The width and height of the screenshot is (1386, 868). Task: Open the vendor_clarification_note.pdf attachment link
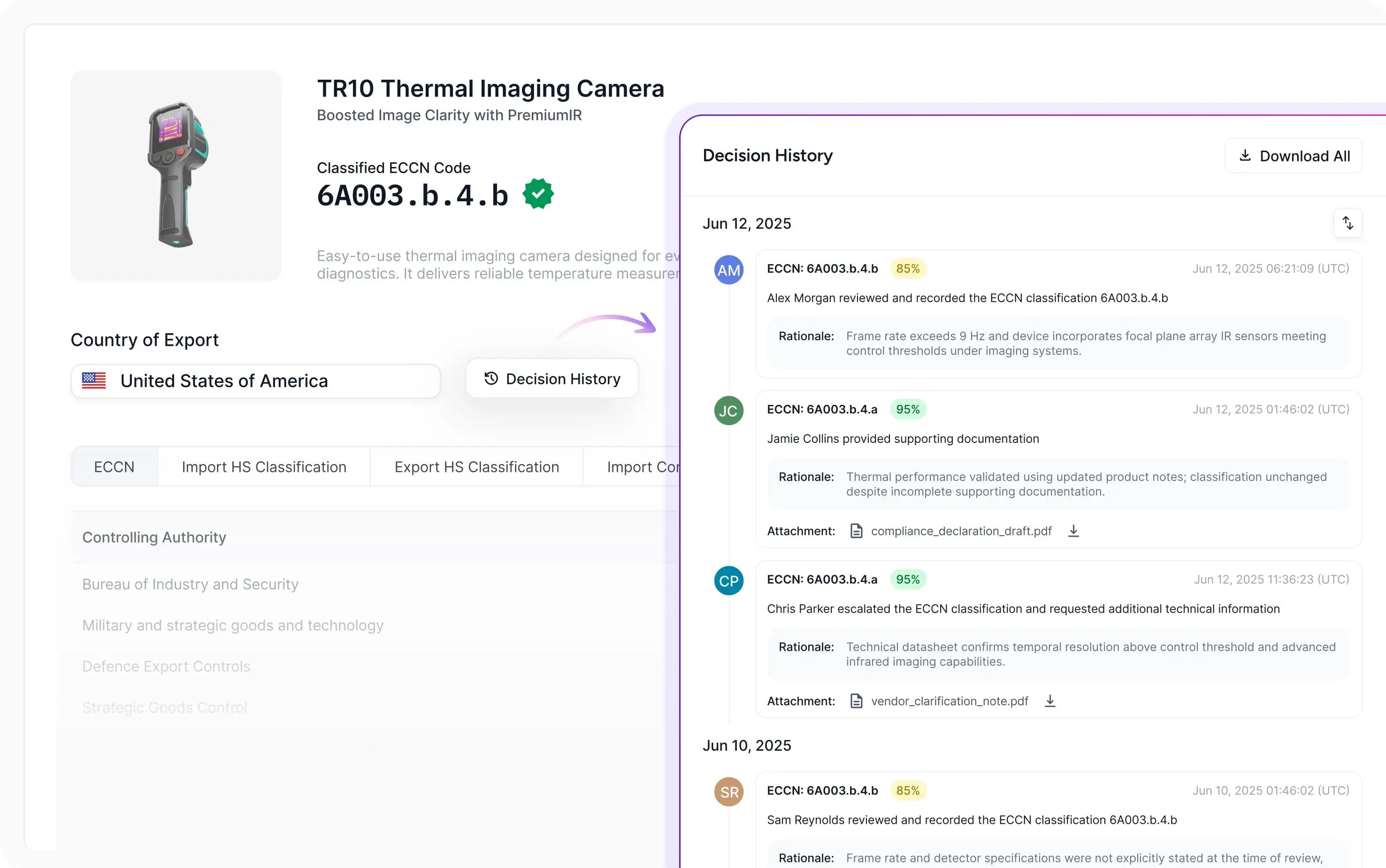(949, 701)
